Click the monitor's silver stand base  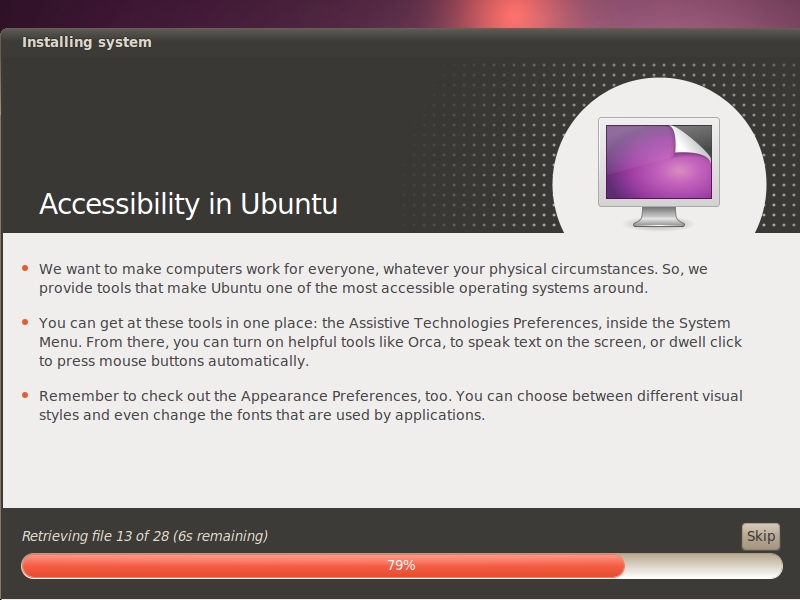(659, 221)
